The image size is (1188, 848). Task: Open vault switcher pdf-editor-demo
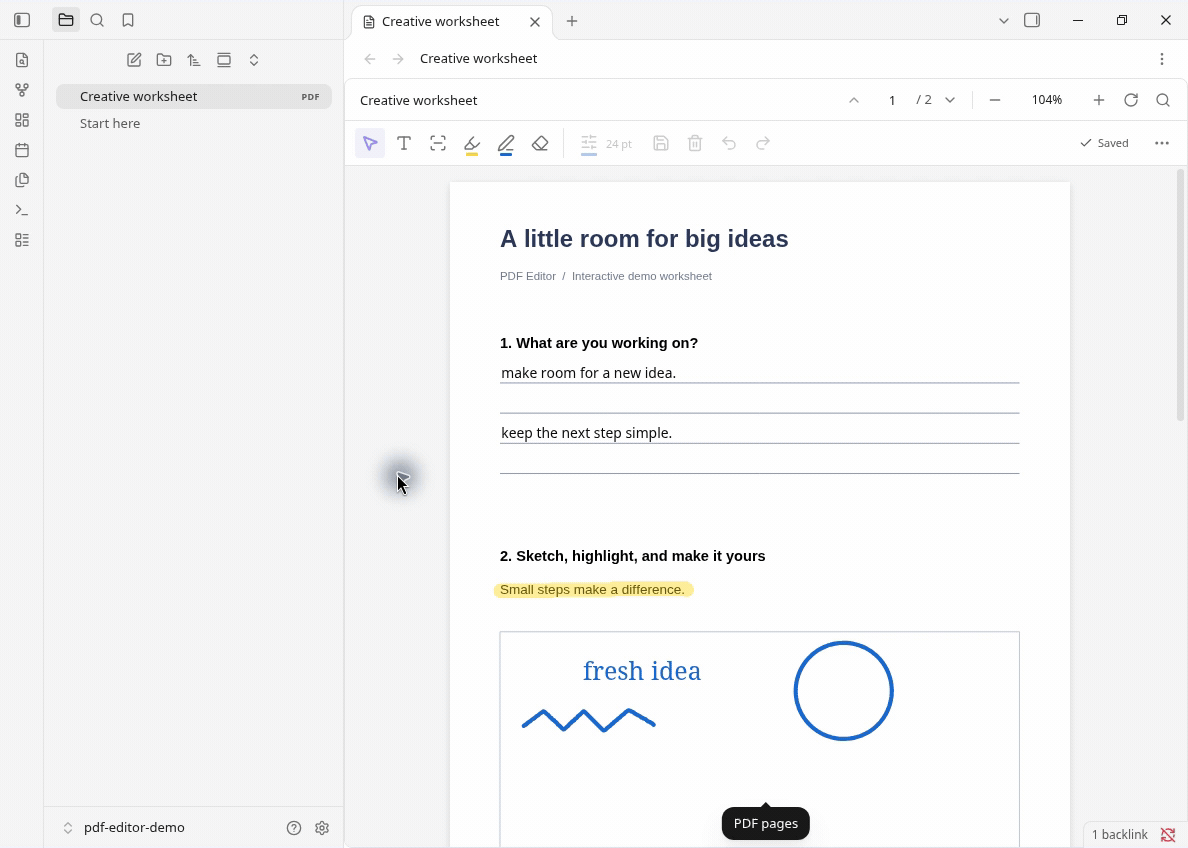[x=125, y=828]
